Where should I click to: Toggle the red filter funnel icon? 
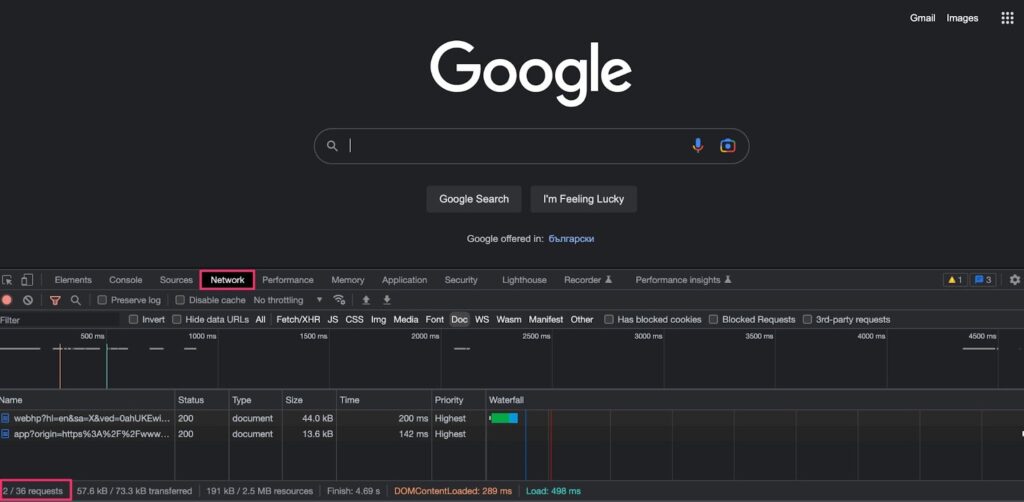tap(55, 300)
